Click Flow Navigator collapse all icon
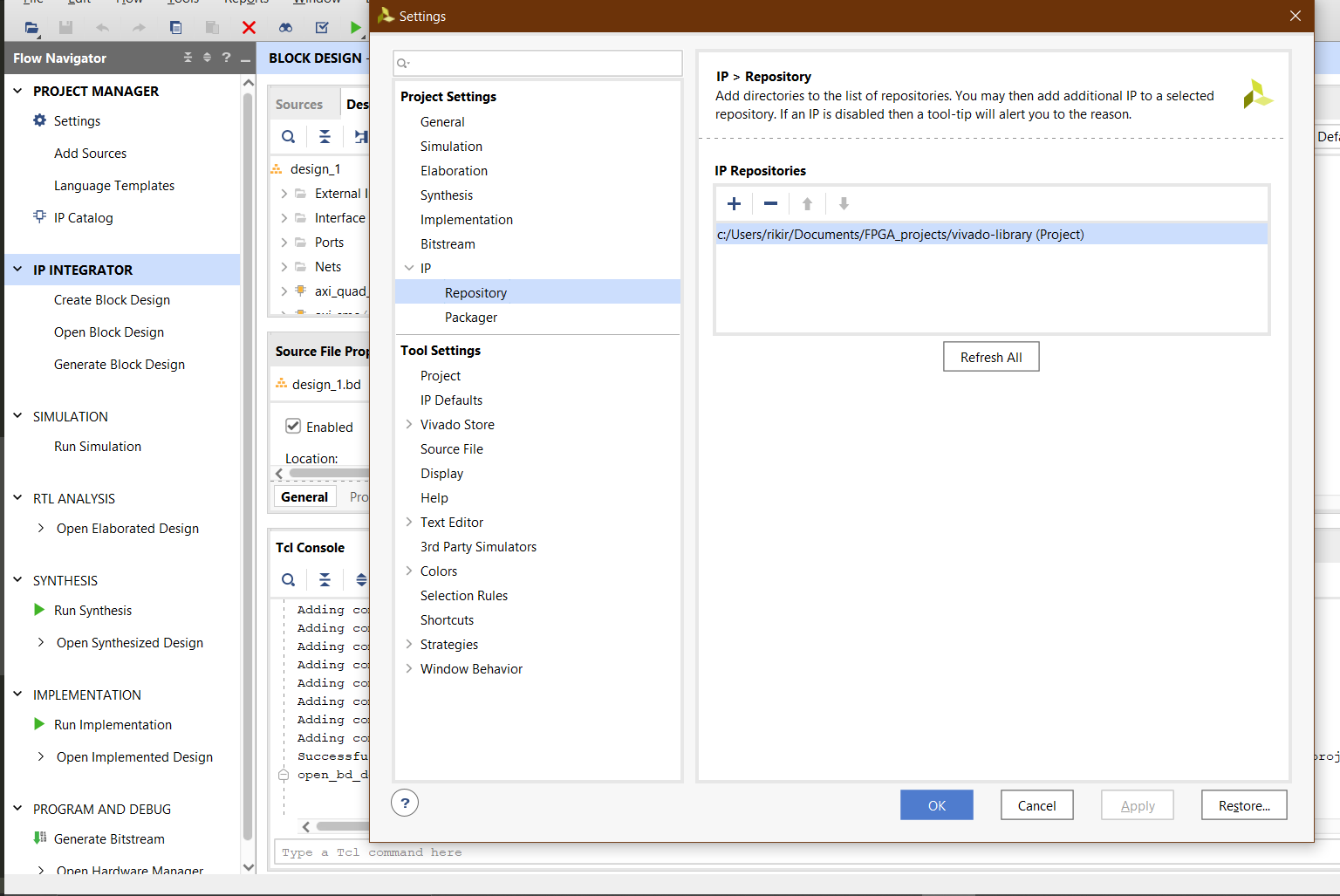This screenshot has width=1340, height=896. click(188, 58)
